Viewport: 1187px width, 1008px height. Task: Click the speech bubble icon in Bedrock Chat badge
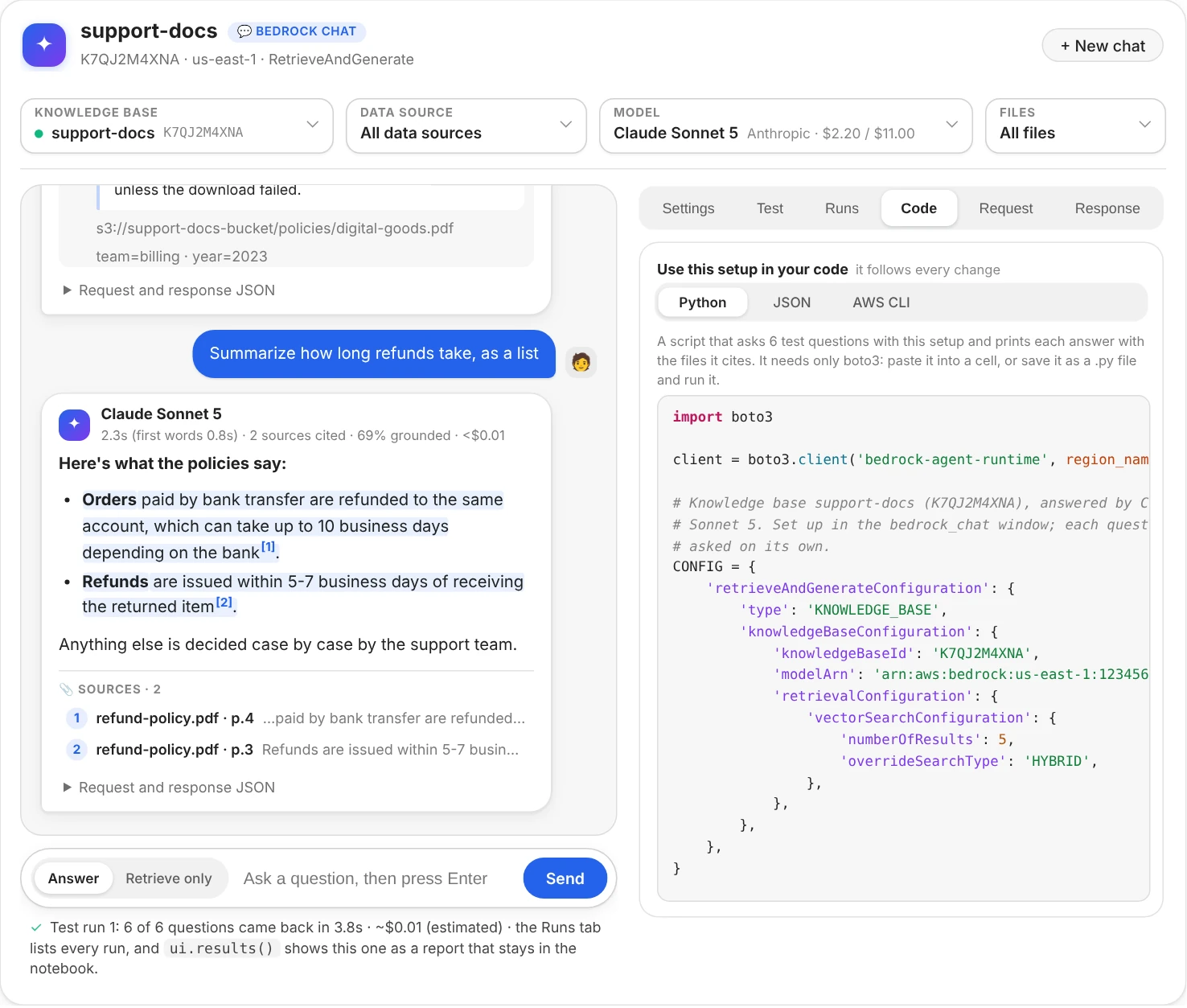click(244, 31)
